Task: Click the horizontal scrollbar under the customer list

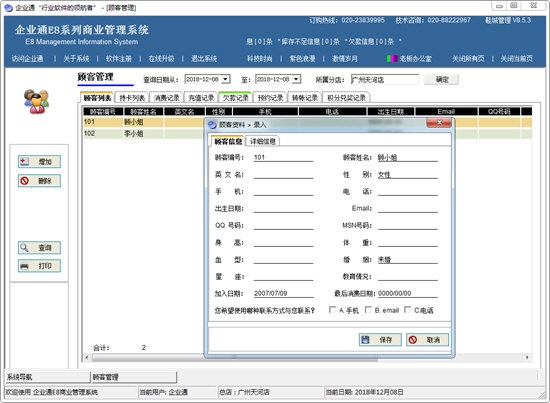Action: 307,357
